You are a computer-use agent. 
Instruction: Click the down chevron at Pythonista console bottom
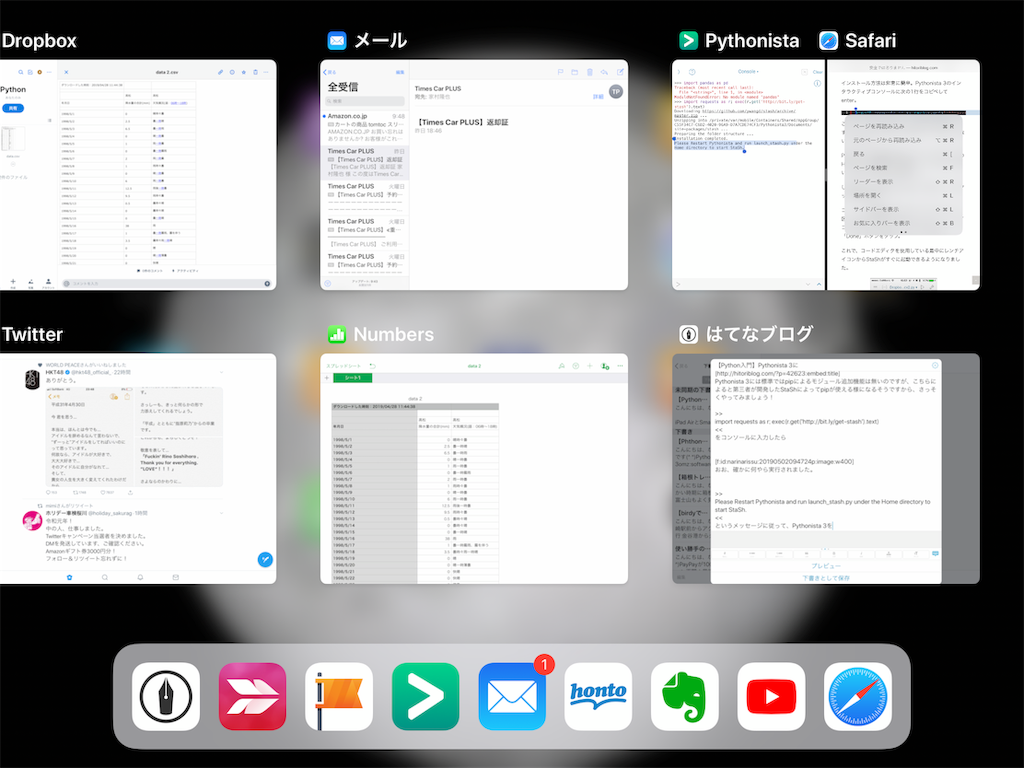808,284
